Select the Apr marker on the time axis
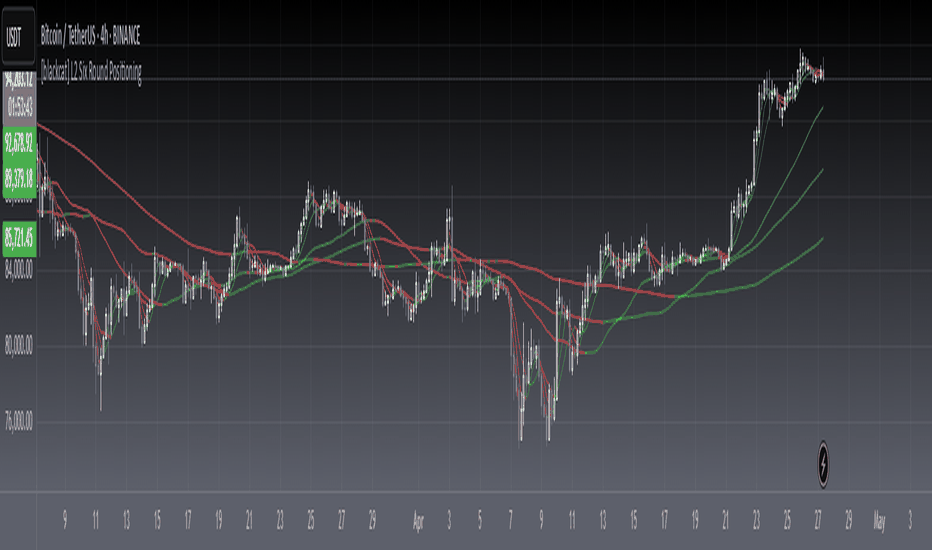This screenshot has width=932, height=550. click(x=418, y=521)
